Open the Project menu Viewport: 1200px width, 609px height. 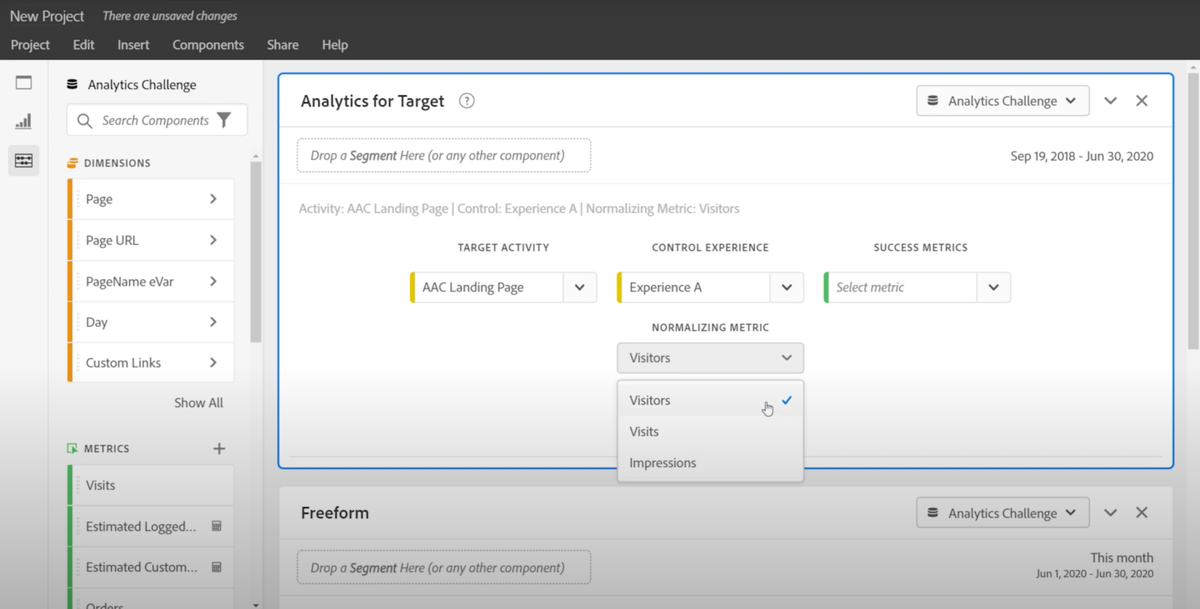click(30, 45)
